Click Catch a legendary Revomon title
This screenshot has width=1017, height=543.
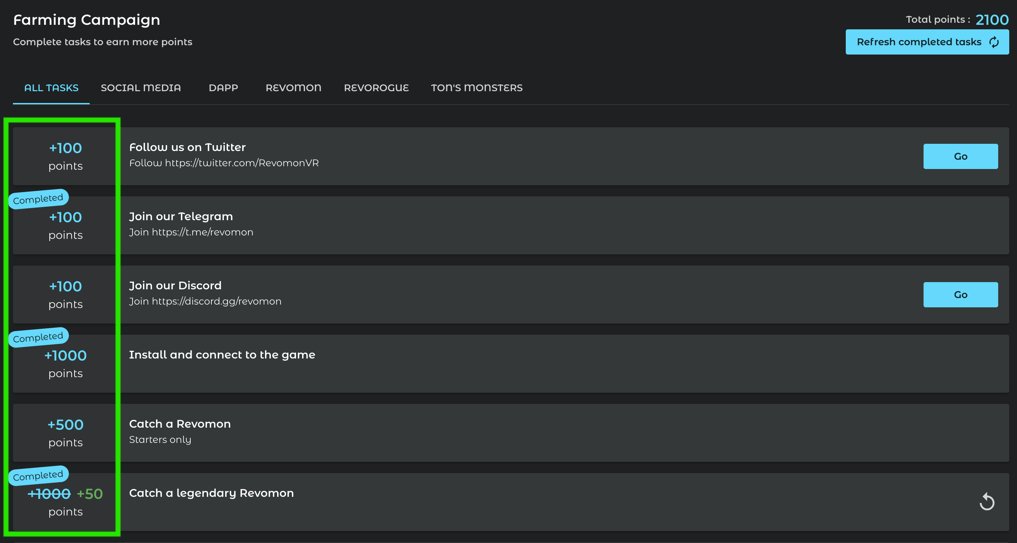[x=211, y=493]
